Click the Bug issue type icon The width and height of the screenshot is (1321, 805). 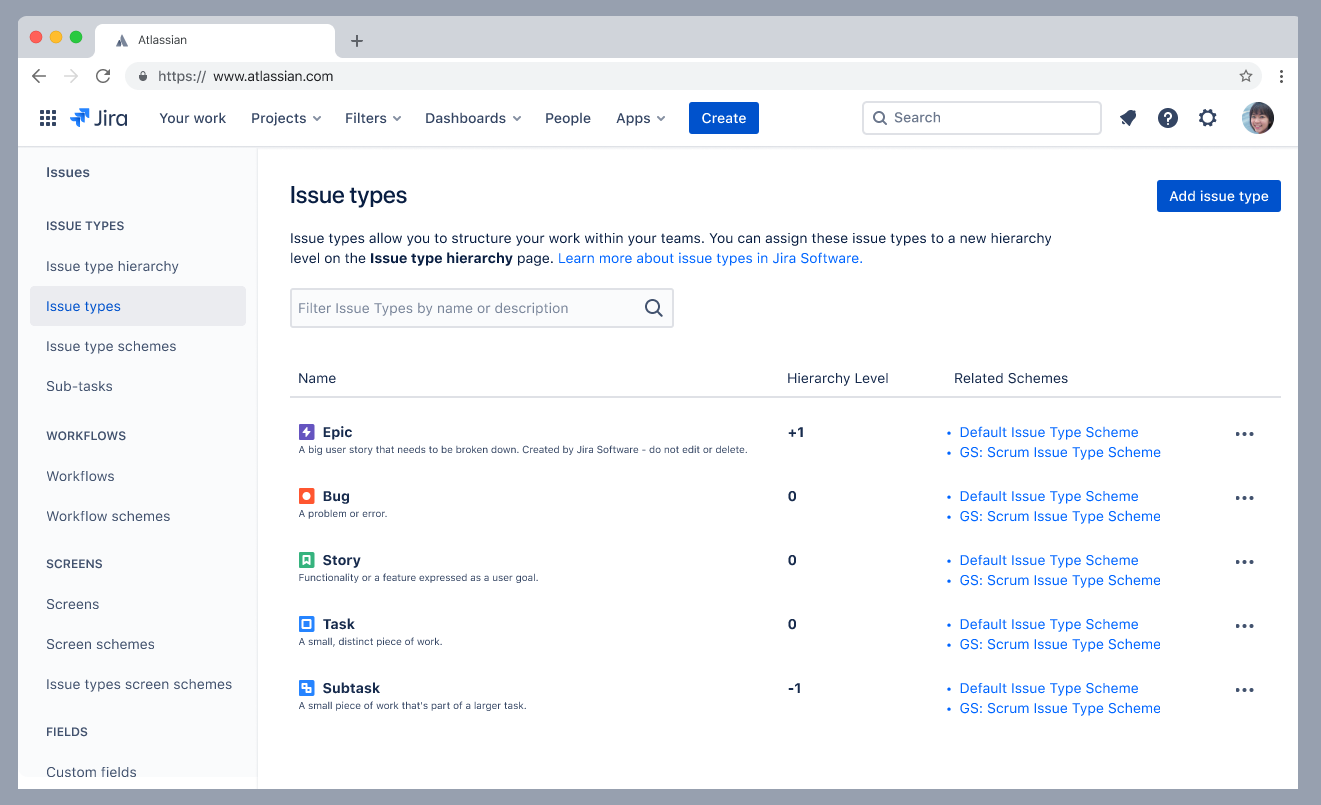pyautogui.click(x=306, y=495)
